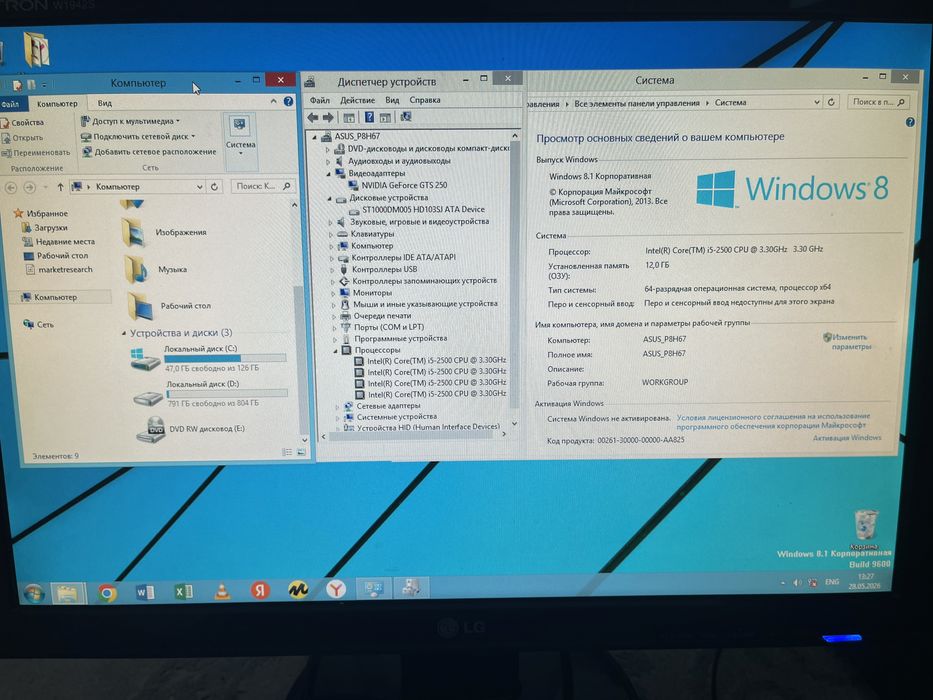
Task: Open the Справка menu in Device Manager
Action: point(425,100)
